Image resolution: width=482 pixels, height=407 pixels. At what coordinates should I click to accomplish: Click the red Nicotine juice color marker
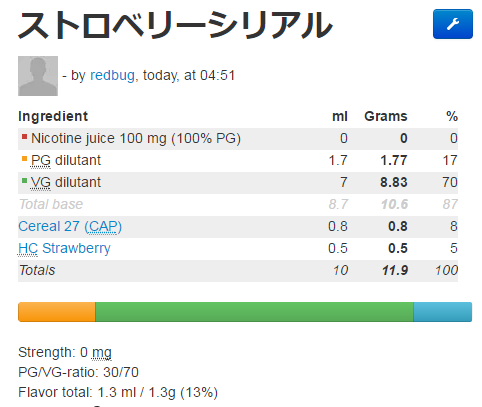pyautogui.click(x=24, y=137)
